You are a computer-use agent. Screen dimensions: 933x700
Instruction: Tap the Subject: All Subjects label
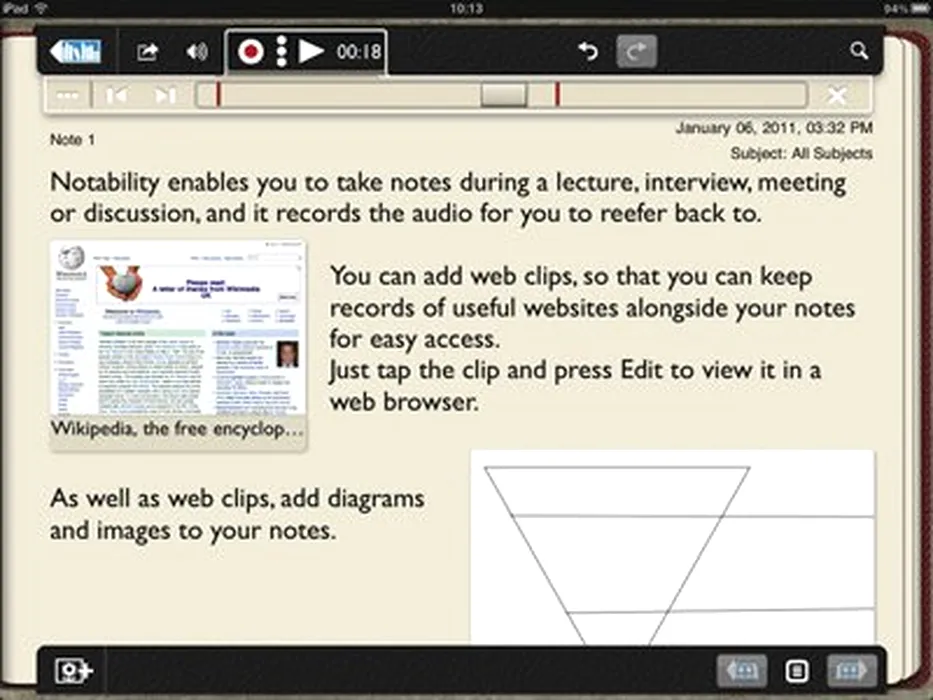(801, 154)
